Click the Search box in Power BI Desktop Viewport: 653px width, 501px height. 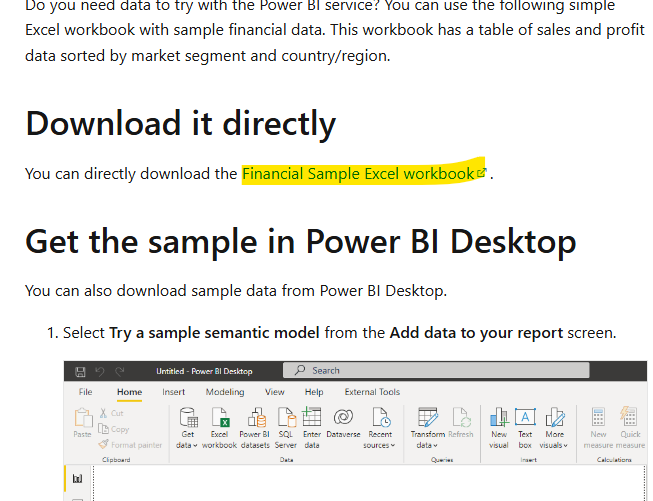[x=436, y=370]
